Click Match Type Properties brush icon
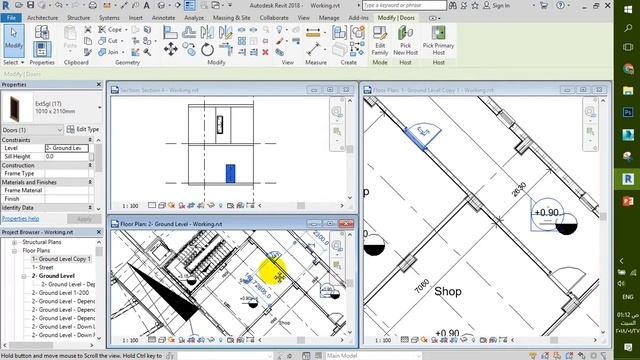Image resolution: width=640 pixels, height=360 pixels. click(88, 52)
